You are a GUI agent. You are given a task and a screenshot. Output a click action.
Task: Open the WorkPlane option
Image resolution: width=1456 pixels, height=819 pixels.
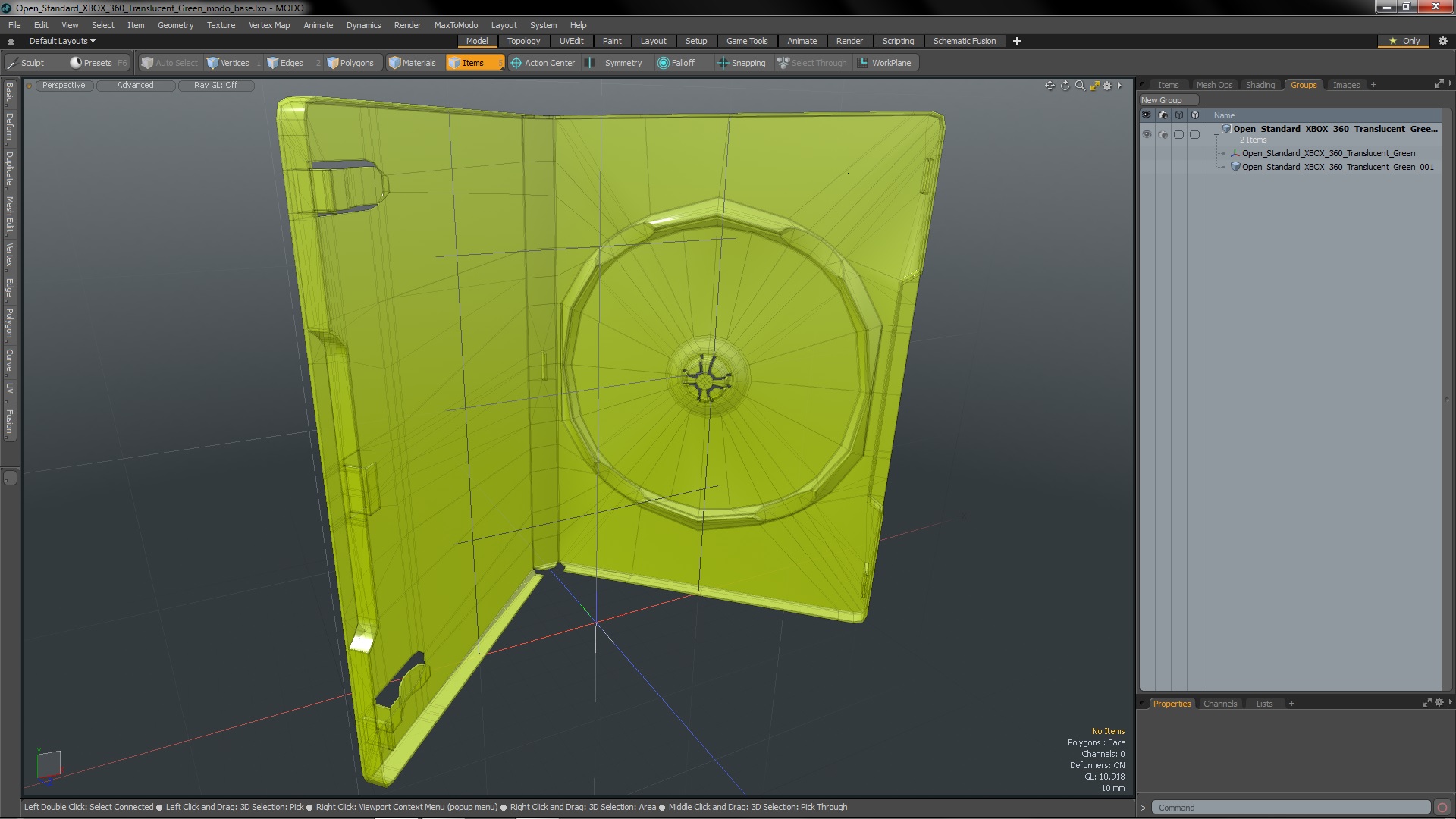884,63
